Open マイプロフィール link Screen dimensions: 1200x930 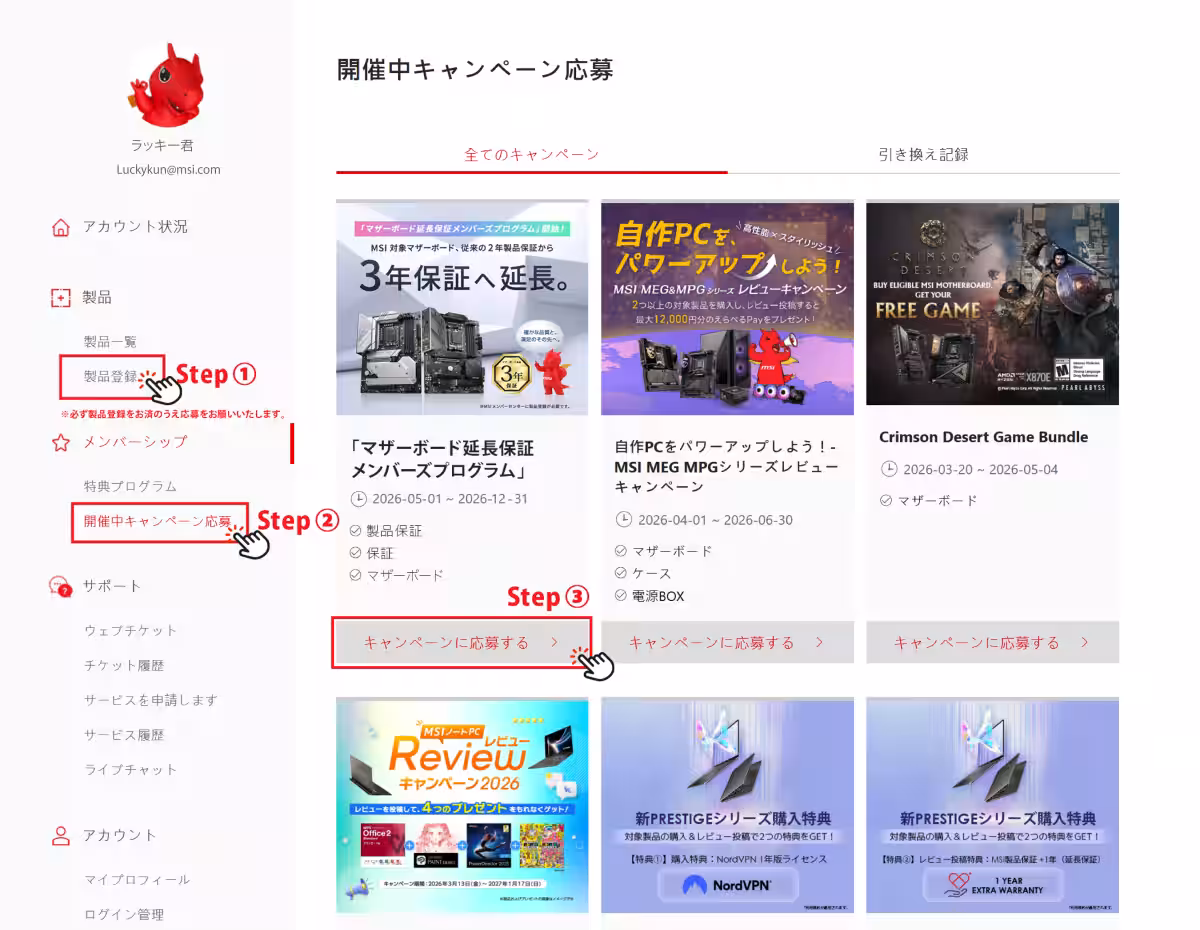click(137, 880)
